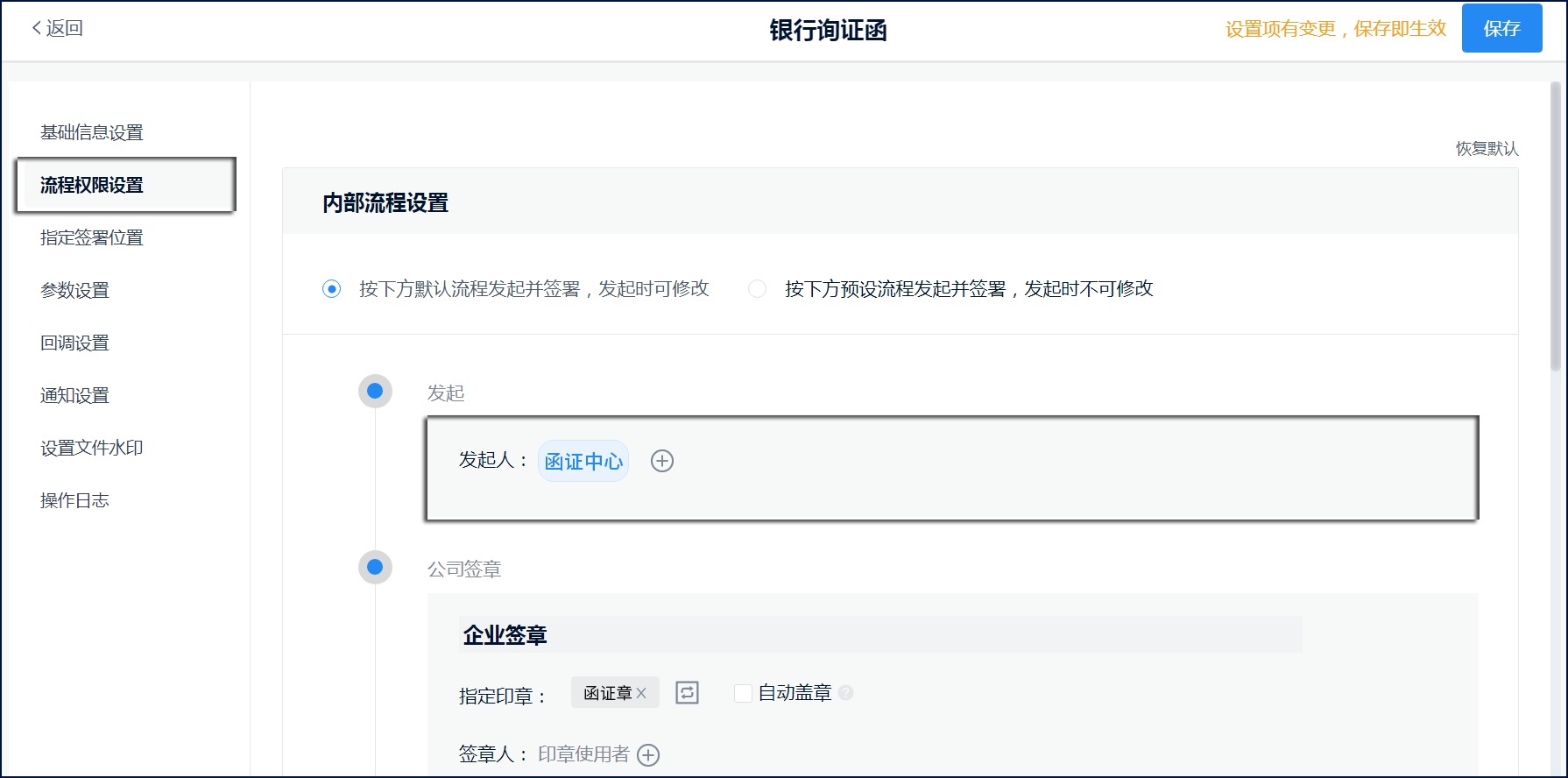Add an initiator with the plus icon

point(662,461)
